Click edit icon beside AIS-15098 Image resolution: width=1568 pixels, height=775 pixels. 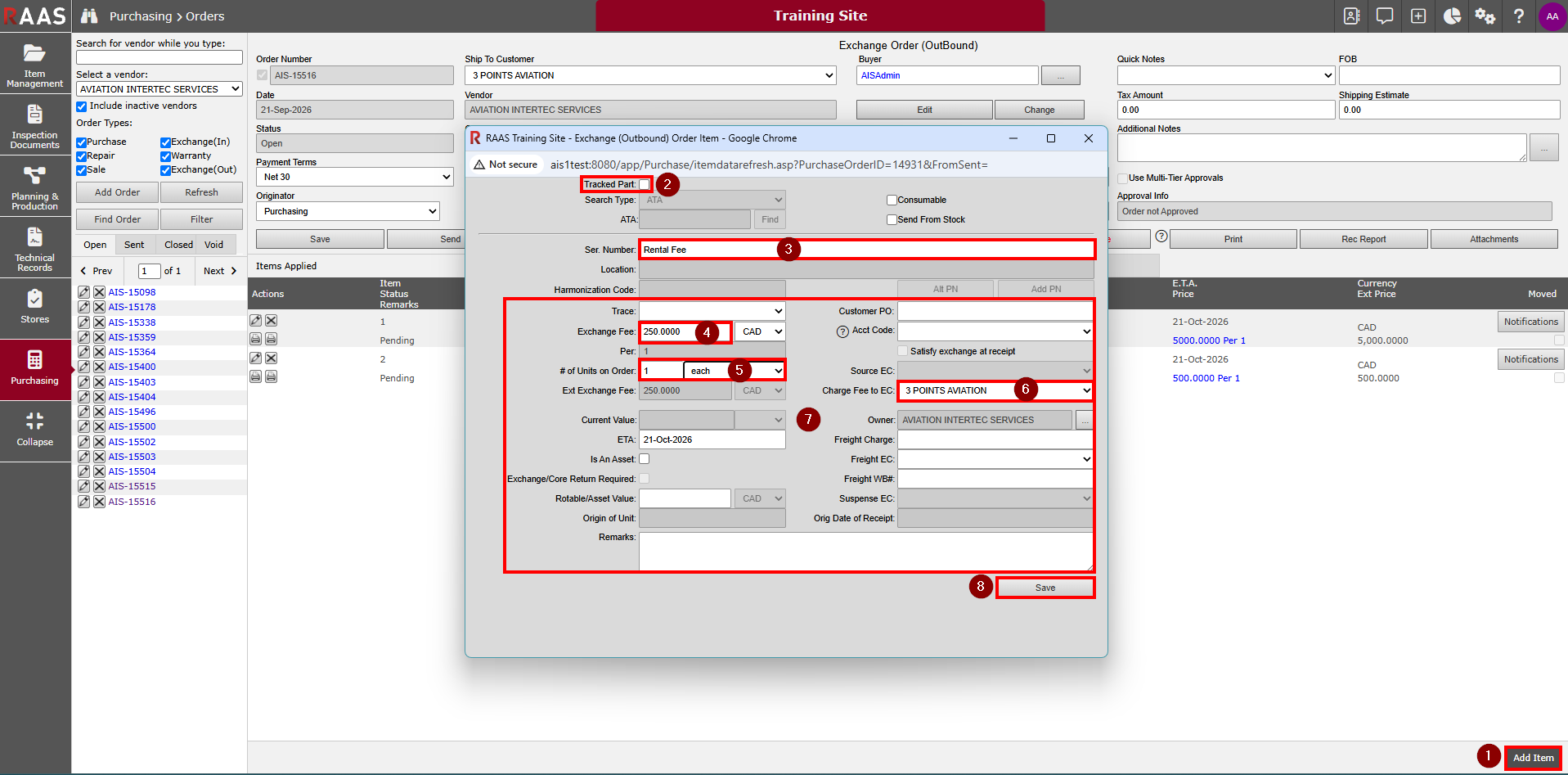click(x=83, y=292)
